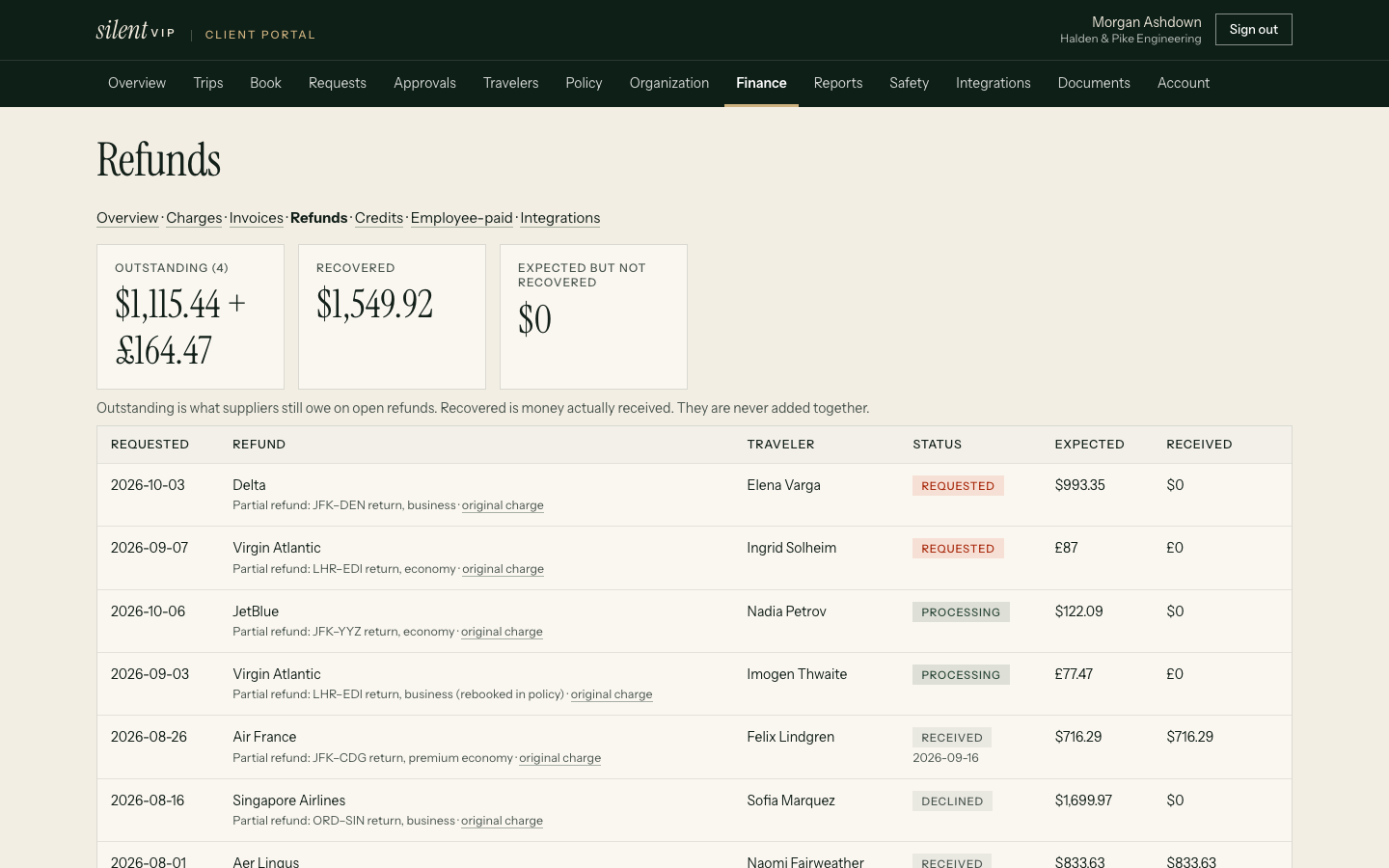The image size is (1389, 868).
Task: Click the Declined badge for Sofia Marquez
Action: (952, 801)
